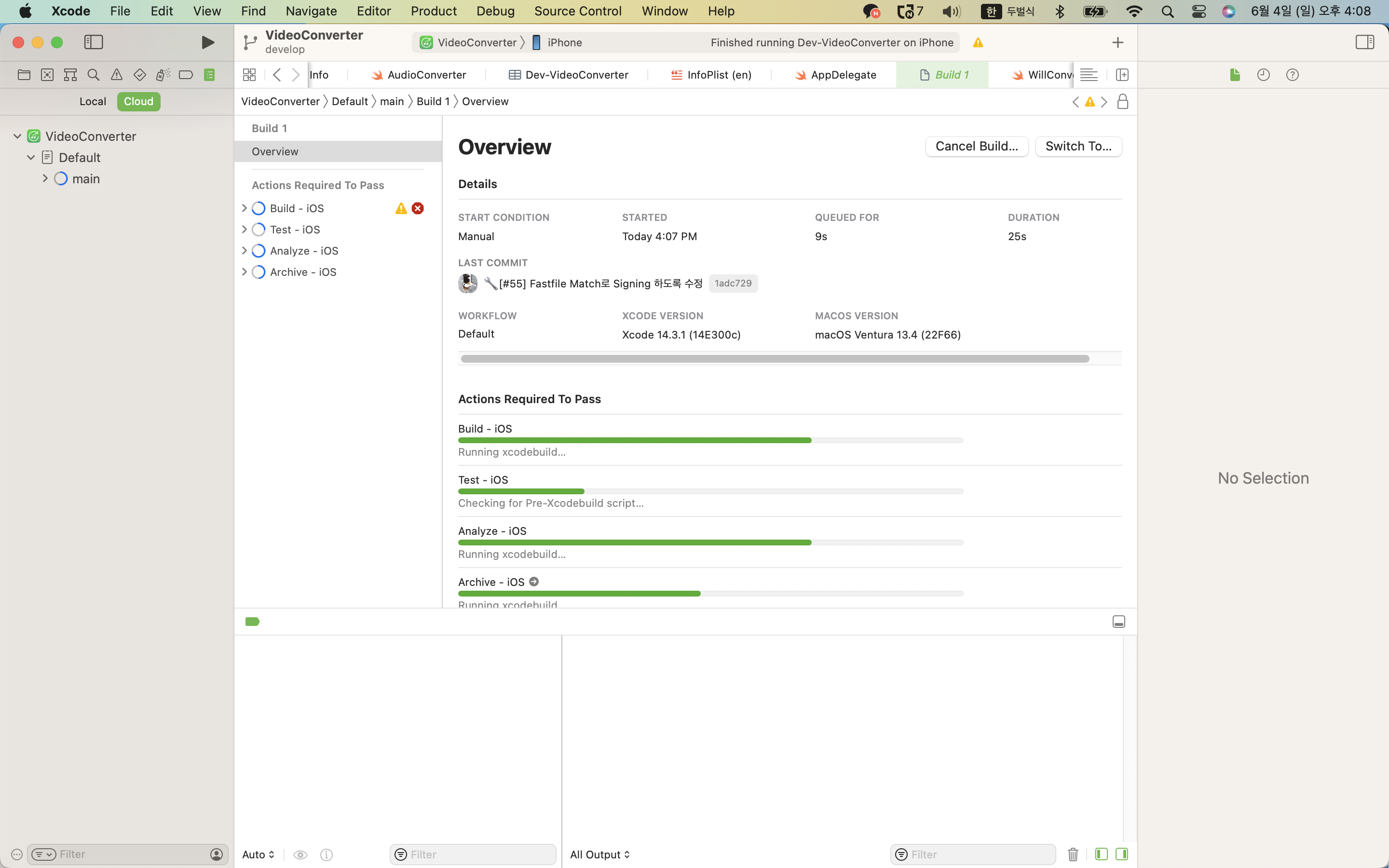Expand the Build - iOS action
Image resolution: width=1389 pixels, height=868 pixels.
245,208
